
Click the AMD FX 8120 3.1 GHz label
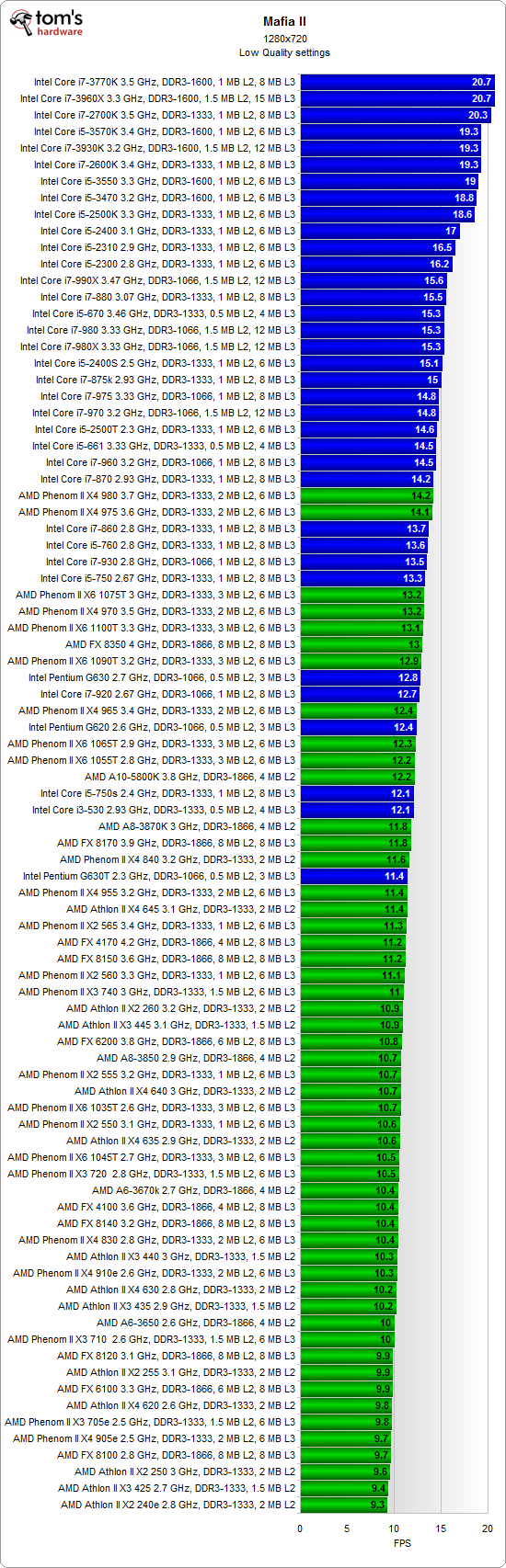point(177,1356)
